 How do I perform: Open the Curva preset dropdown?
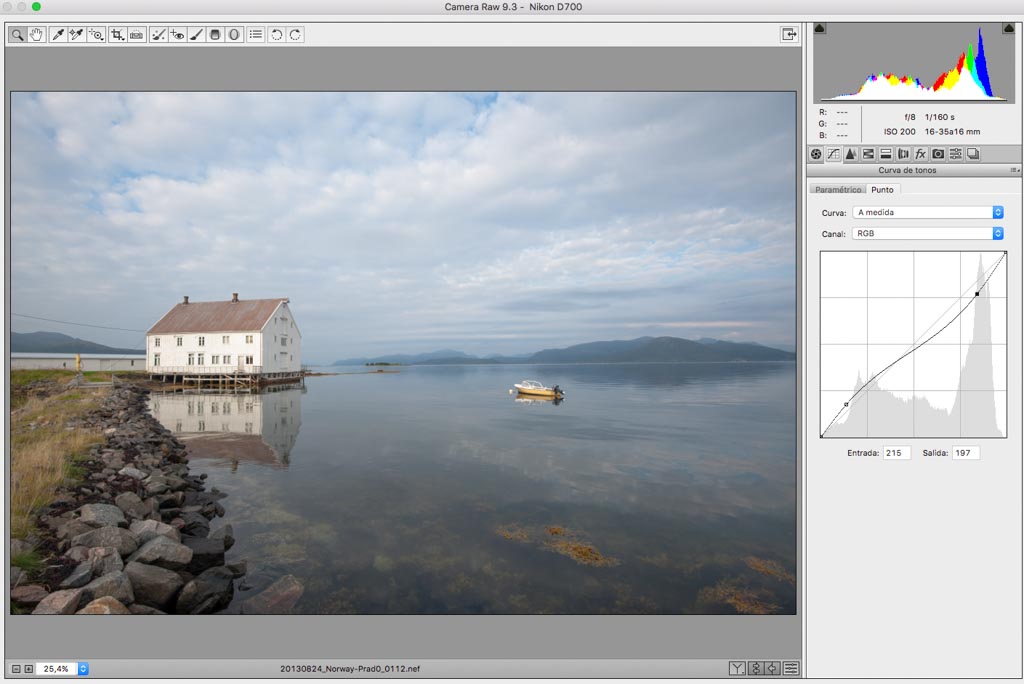tap(927, 212)
